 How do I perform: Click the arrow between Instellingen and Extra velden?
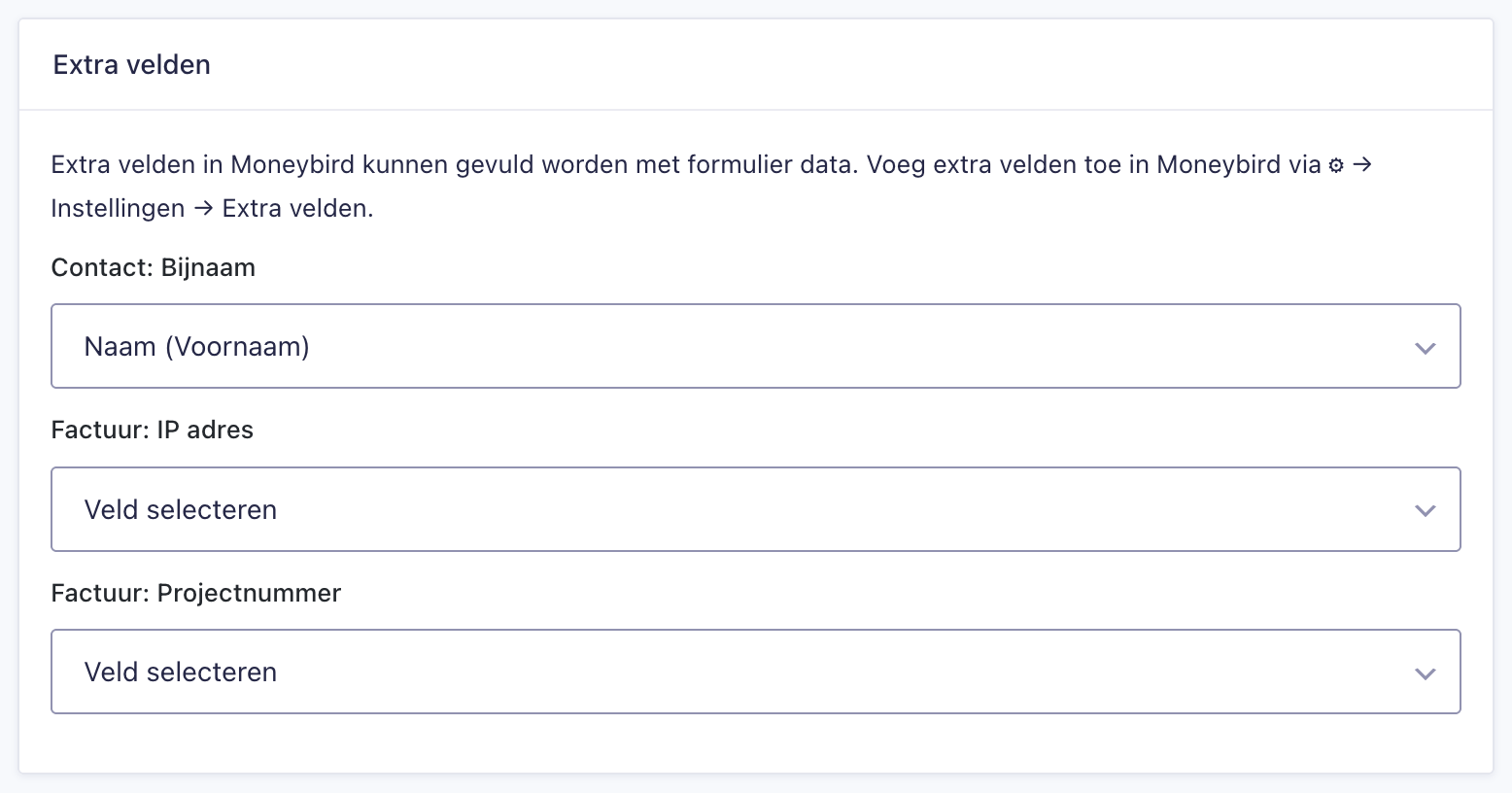(203, 209)
